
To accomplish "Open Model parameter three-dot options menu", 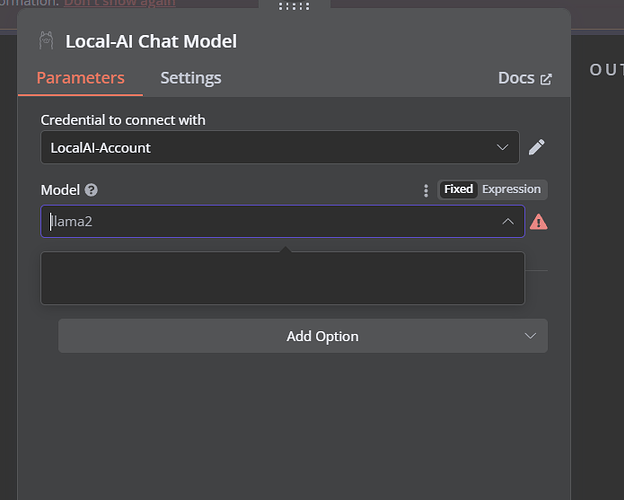I will (426, 191).
